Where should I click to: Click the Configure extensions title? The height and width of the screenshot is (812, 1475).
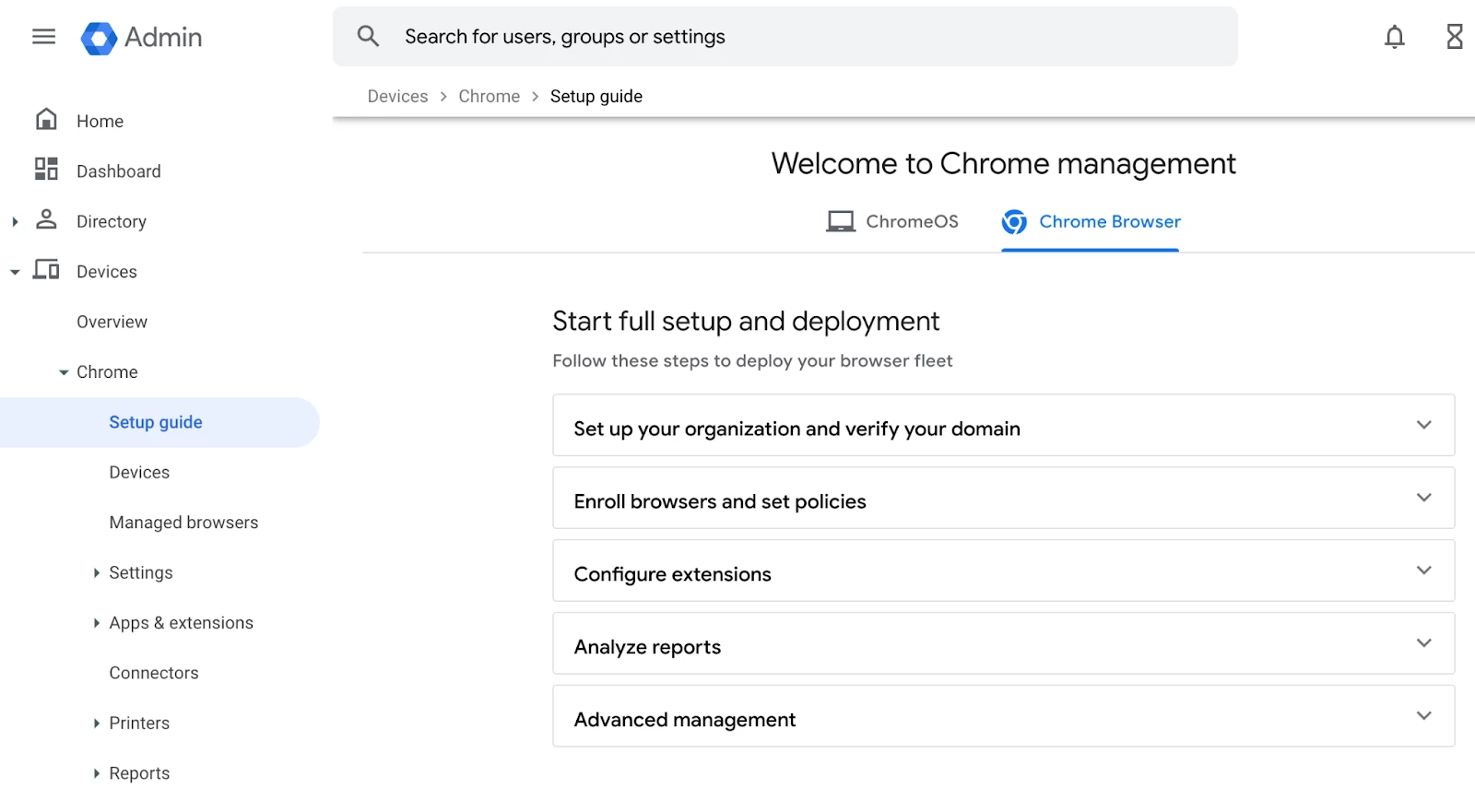pyautogui.click(x=672, y=574)
